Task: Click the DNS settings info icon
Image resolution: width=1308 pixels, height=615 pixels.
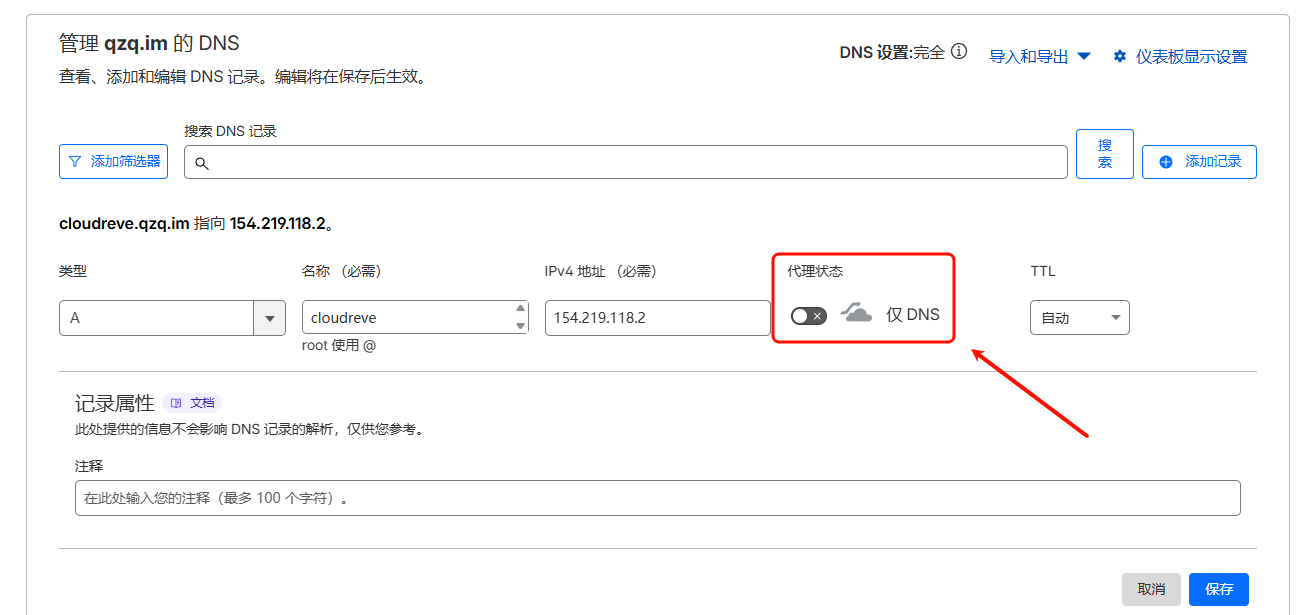Action: point(959,52)
